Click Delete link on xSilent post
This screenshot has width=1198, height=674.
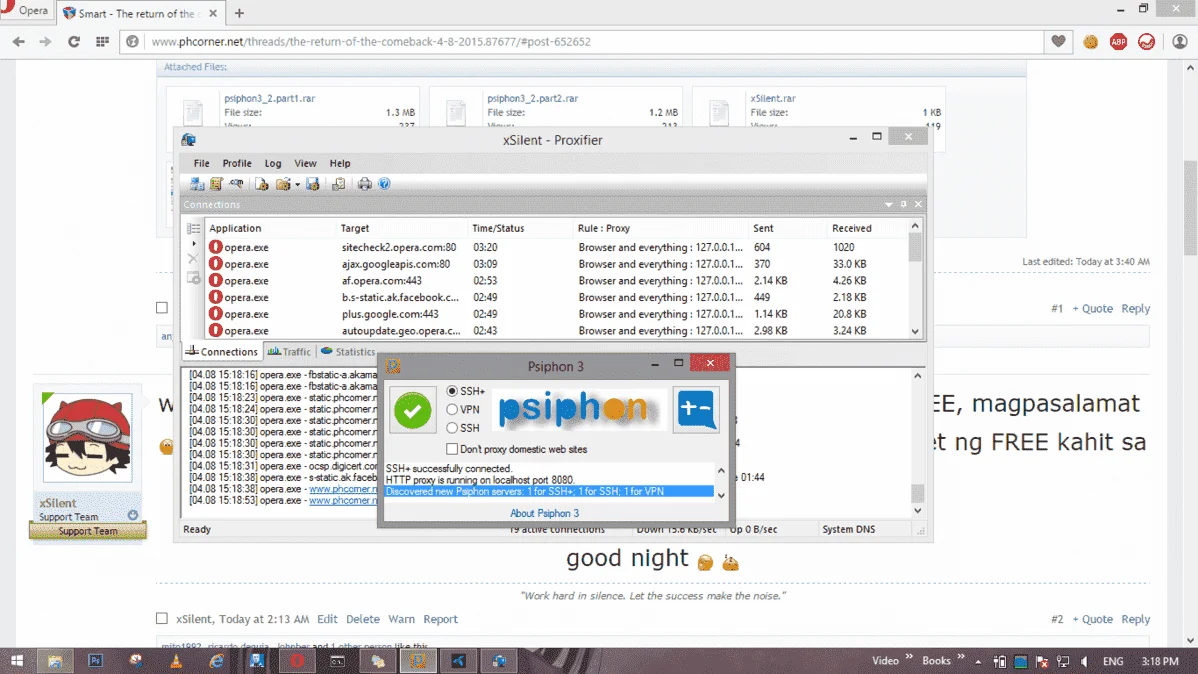(x=363, y=619)
